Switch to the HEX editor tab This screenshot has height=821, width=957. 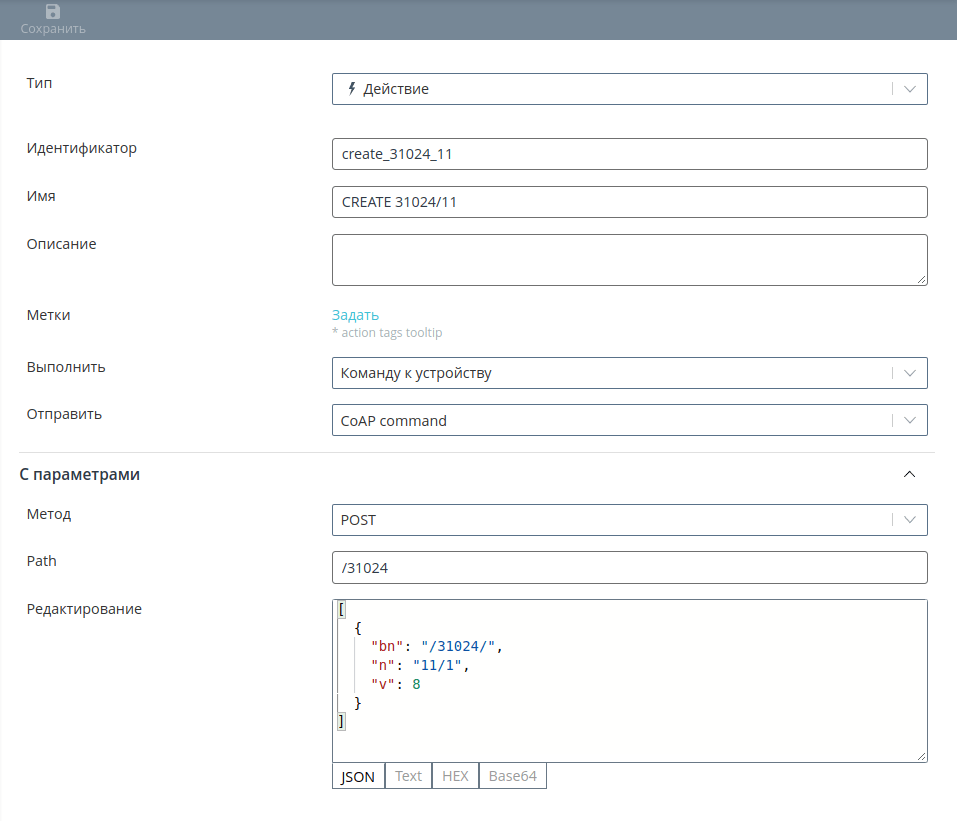(x=455, y=776)
